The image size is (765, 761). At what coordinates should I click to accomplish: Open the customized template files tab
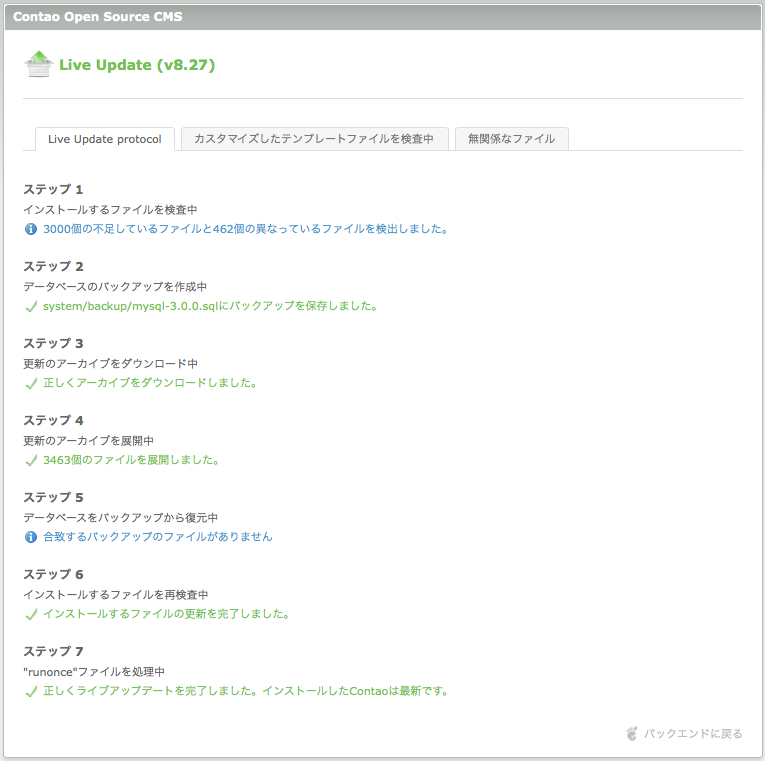314,139
